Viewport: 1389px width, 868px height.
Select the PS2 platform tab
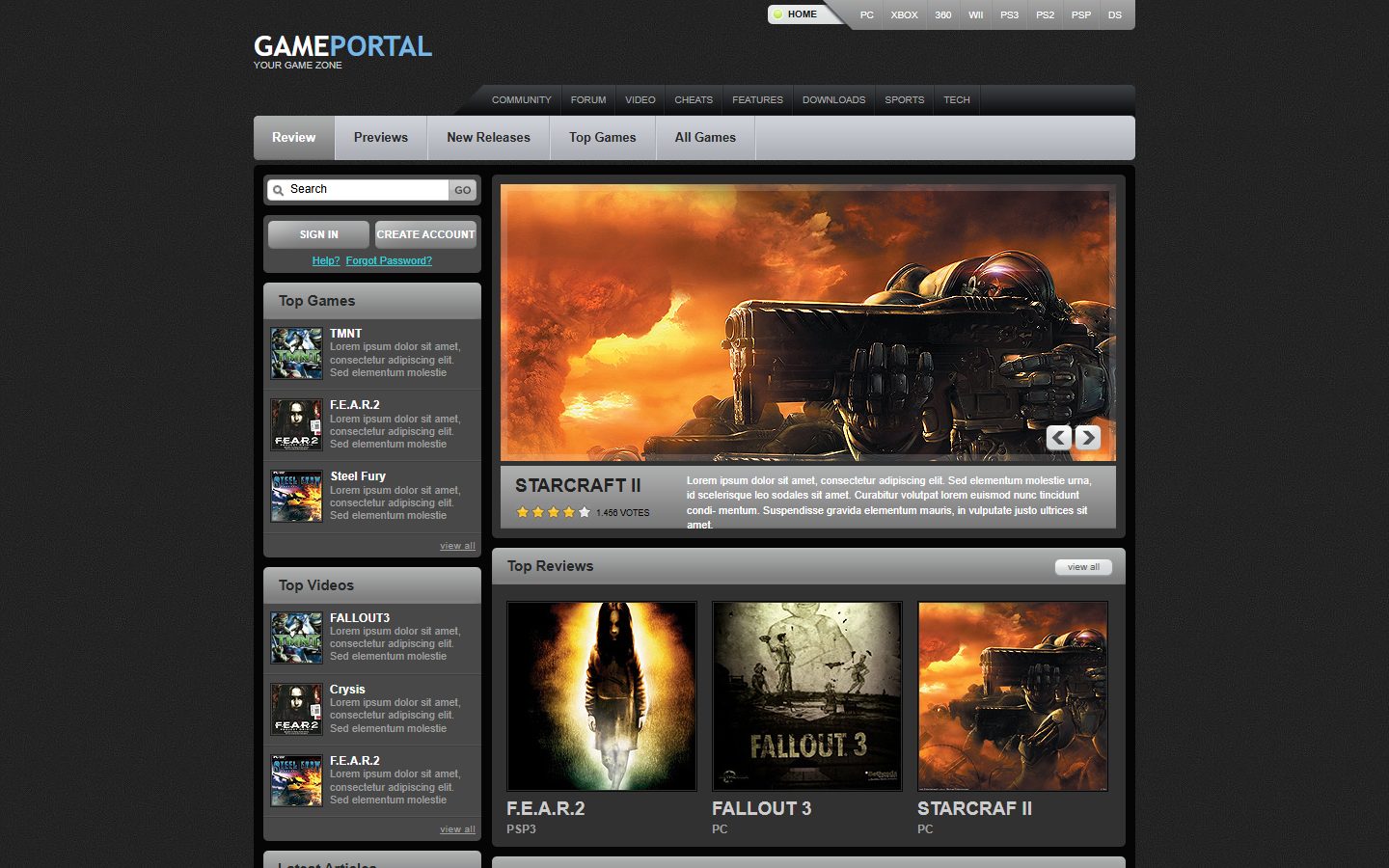tap(1046, 15)
